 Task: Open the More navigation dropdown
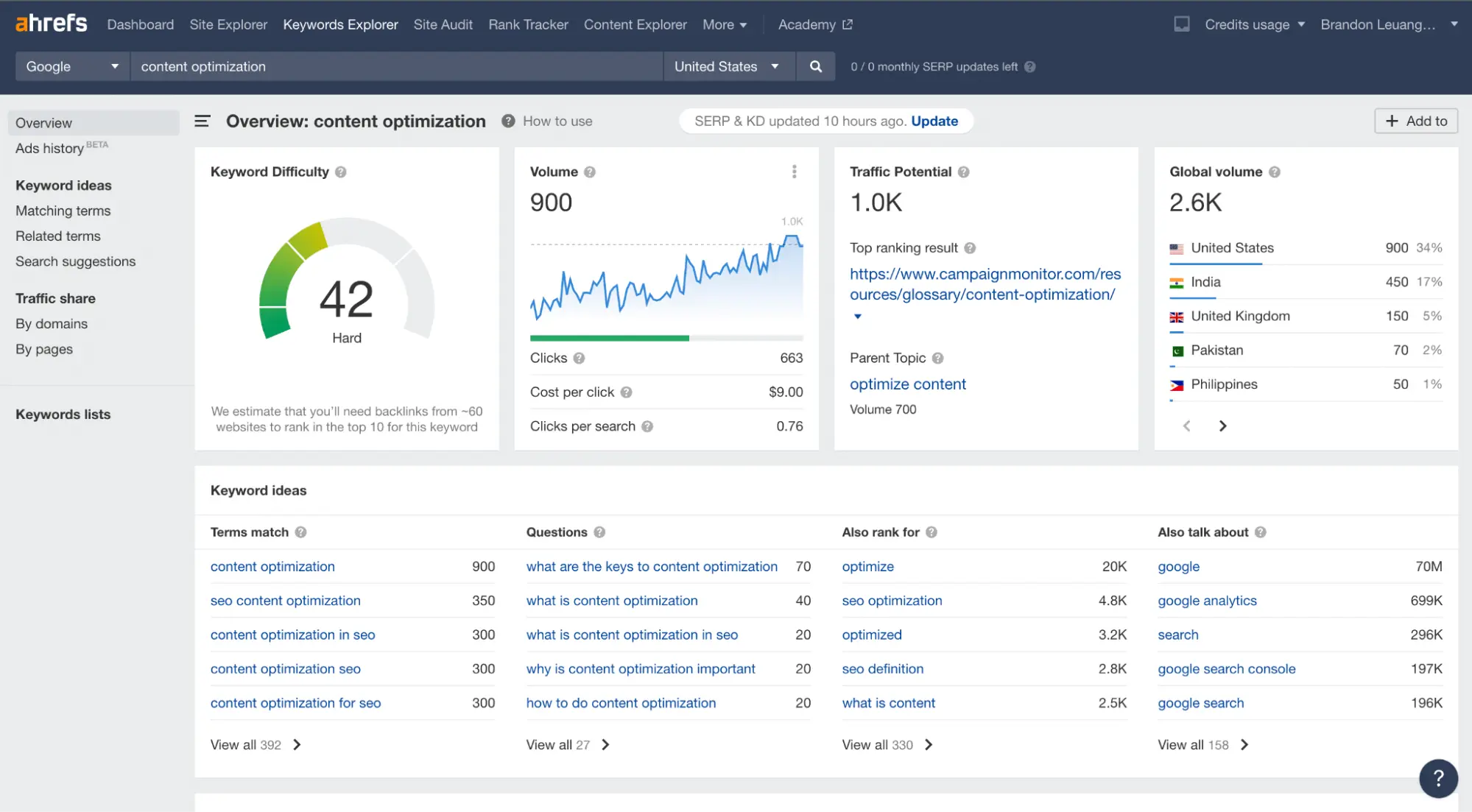click(724, 24)
